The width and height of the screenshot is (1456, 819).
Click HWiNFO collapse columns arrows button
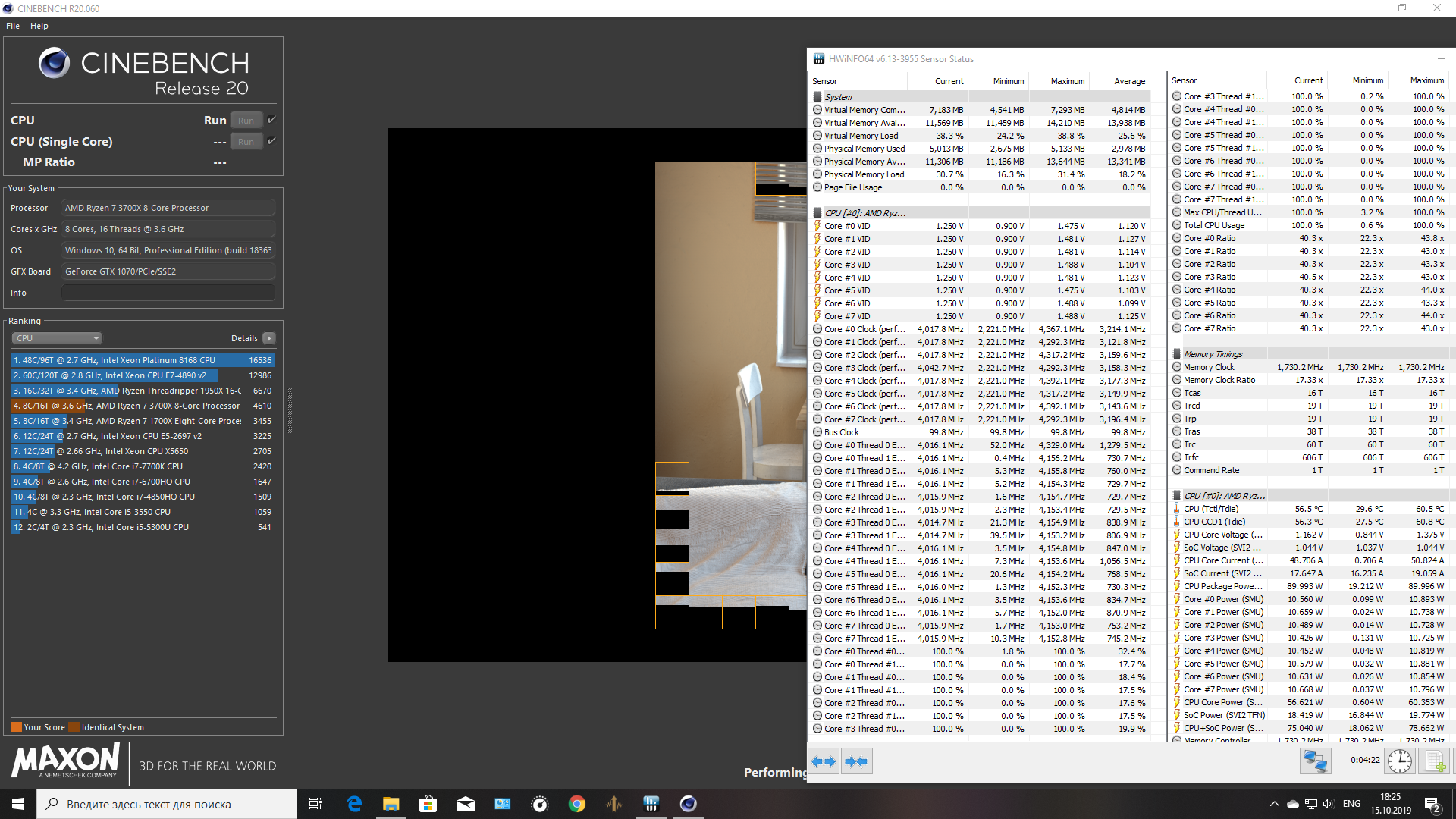856,761
